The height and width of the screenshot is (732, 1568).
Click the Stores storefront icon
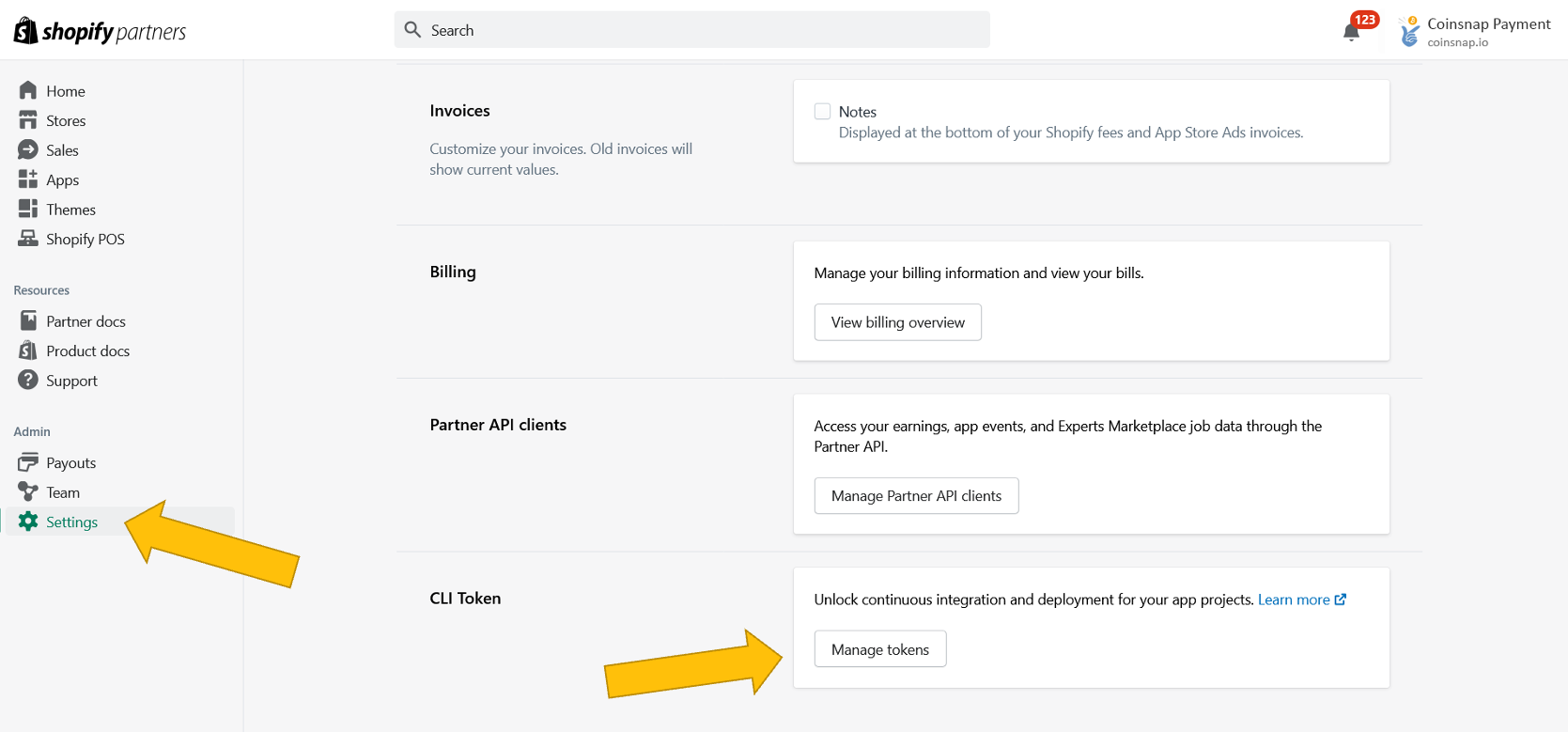coord(28,120)
